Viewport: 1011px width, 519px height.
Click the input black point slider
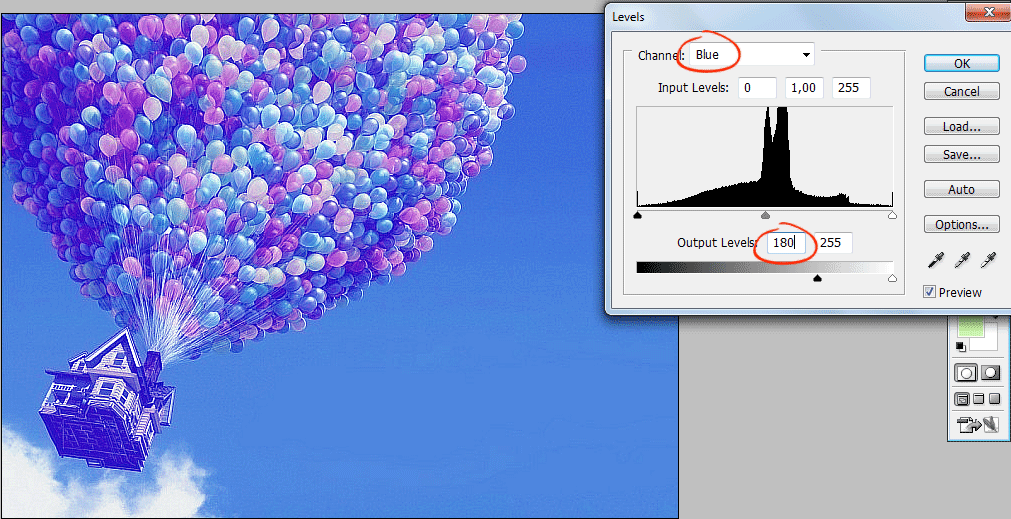pos(638,215)
